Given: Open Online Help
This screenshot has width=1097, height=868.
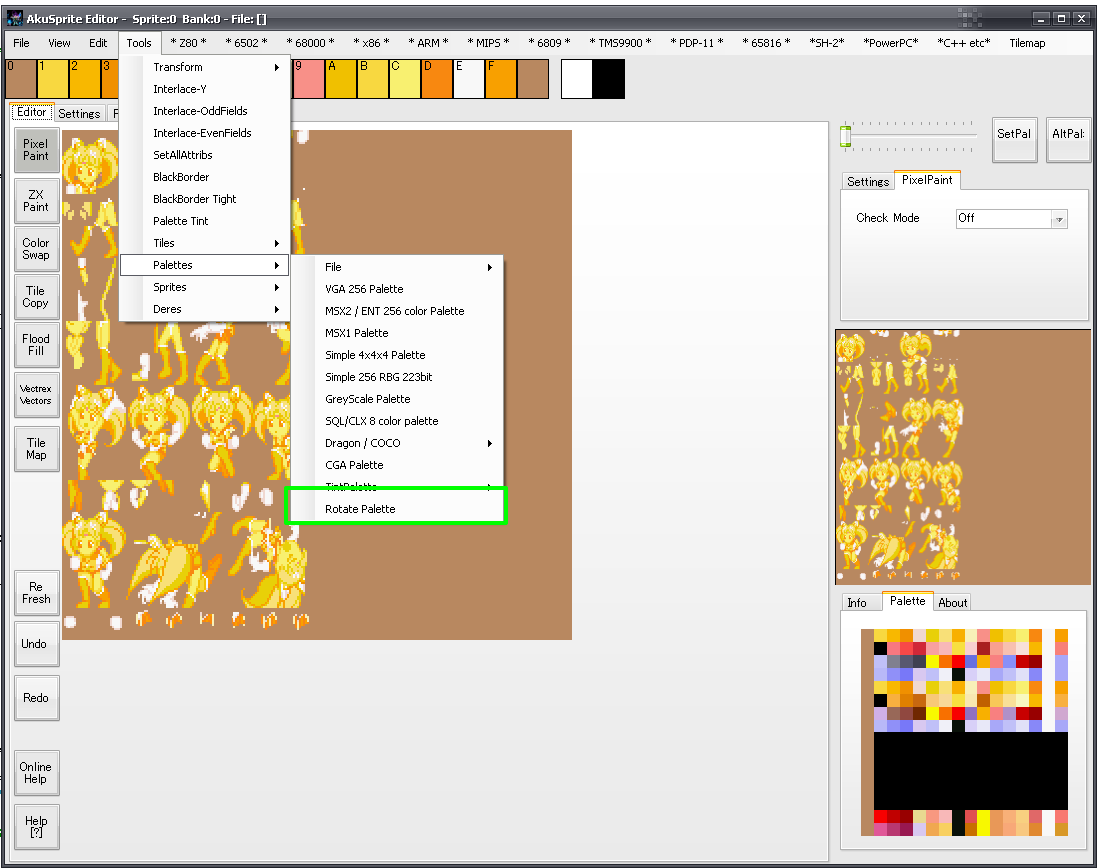Looking at the screenshot, I should [x=36, y=773].
